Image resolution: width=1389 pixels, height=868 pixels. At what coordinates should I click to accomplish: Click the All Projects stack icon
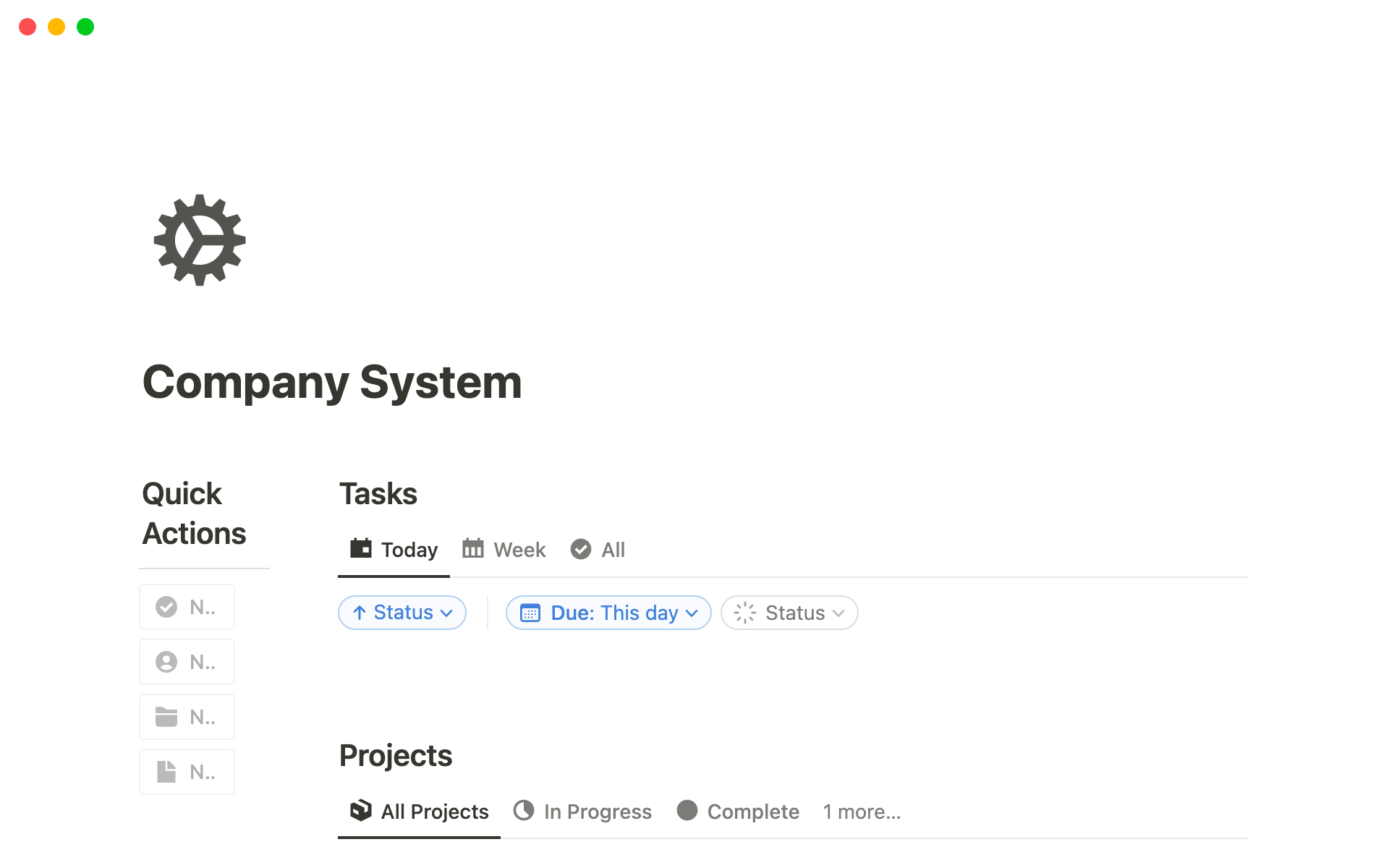[x=360, y=811]
